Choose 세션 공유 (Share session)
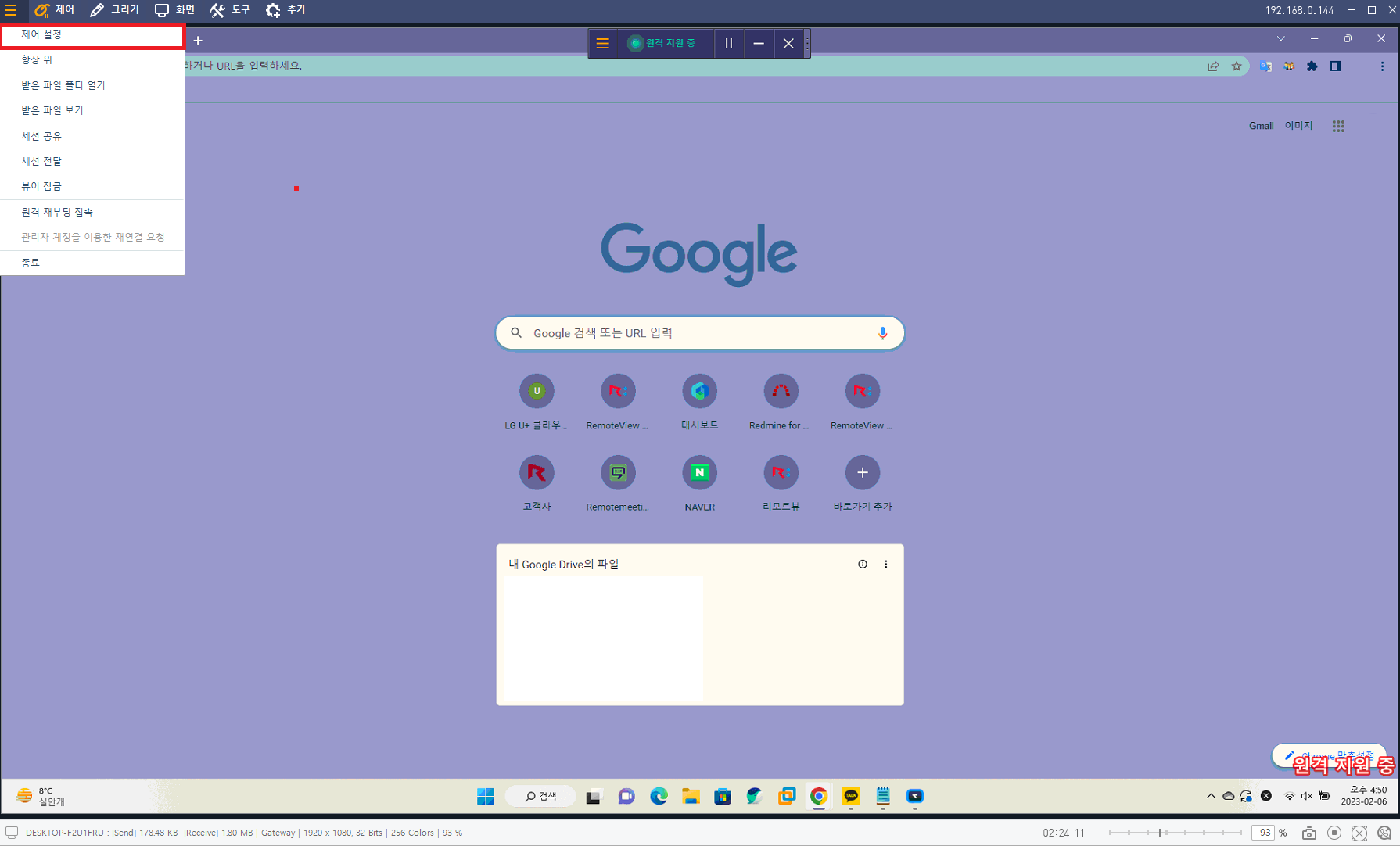 point(92,136)
